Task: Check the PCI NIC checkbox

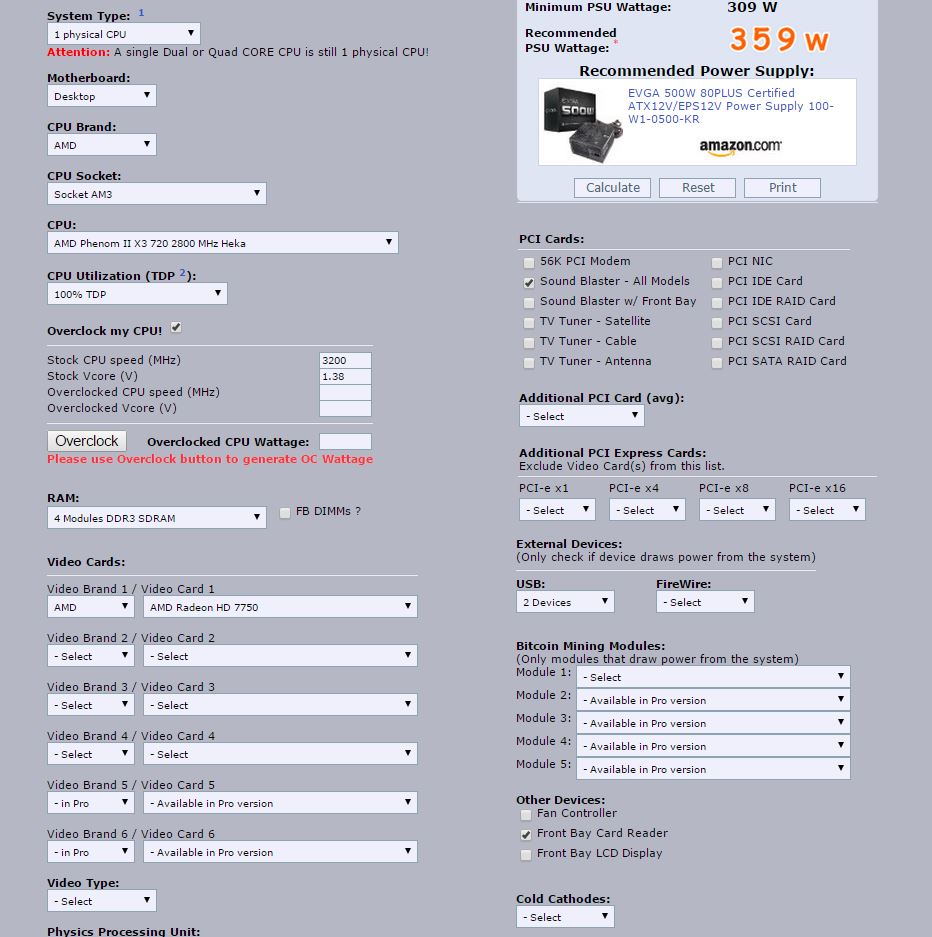Action: click(717, 263)
